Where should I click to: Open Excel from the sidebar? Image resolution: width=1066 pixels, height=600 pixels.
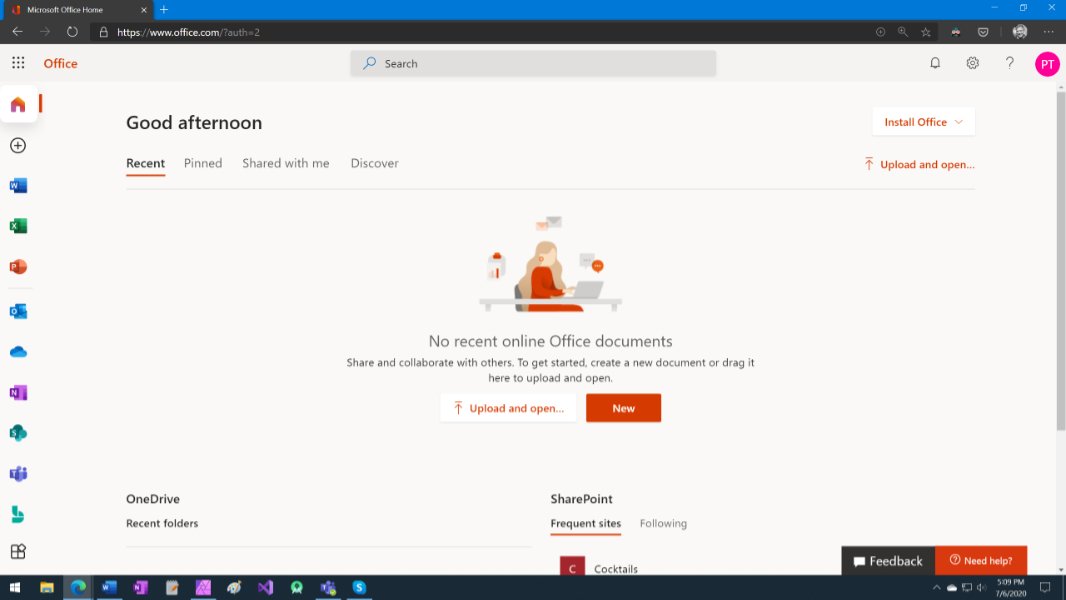point(18,226)
